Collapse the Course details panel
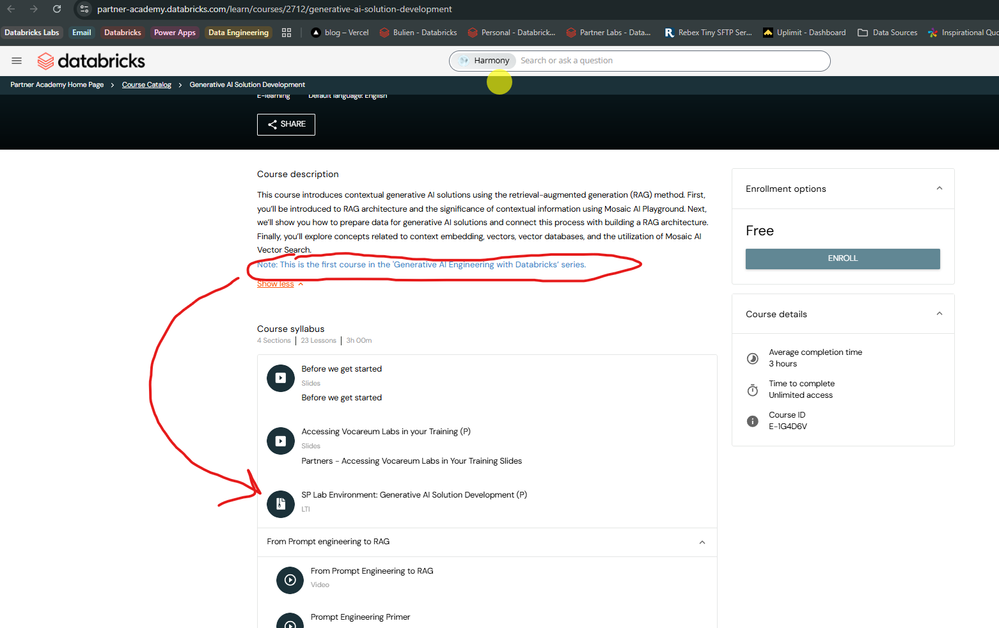999x628 pixels. [939, 314]
